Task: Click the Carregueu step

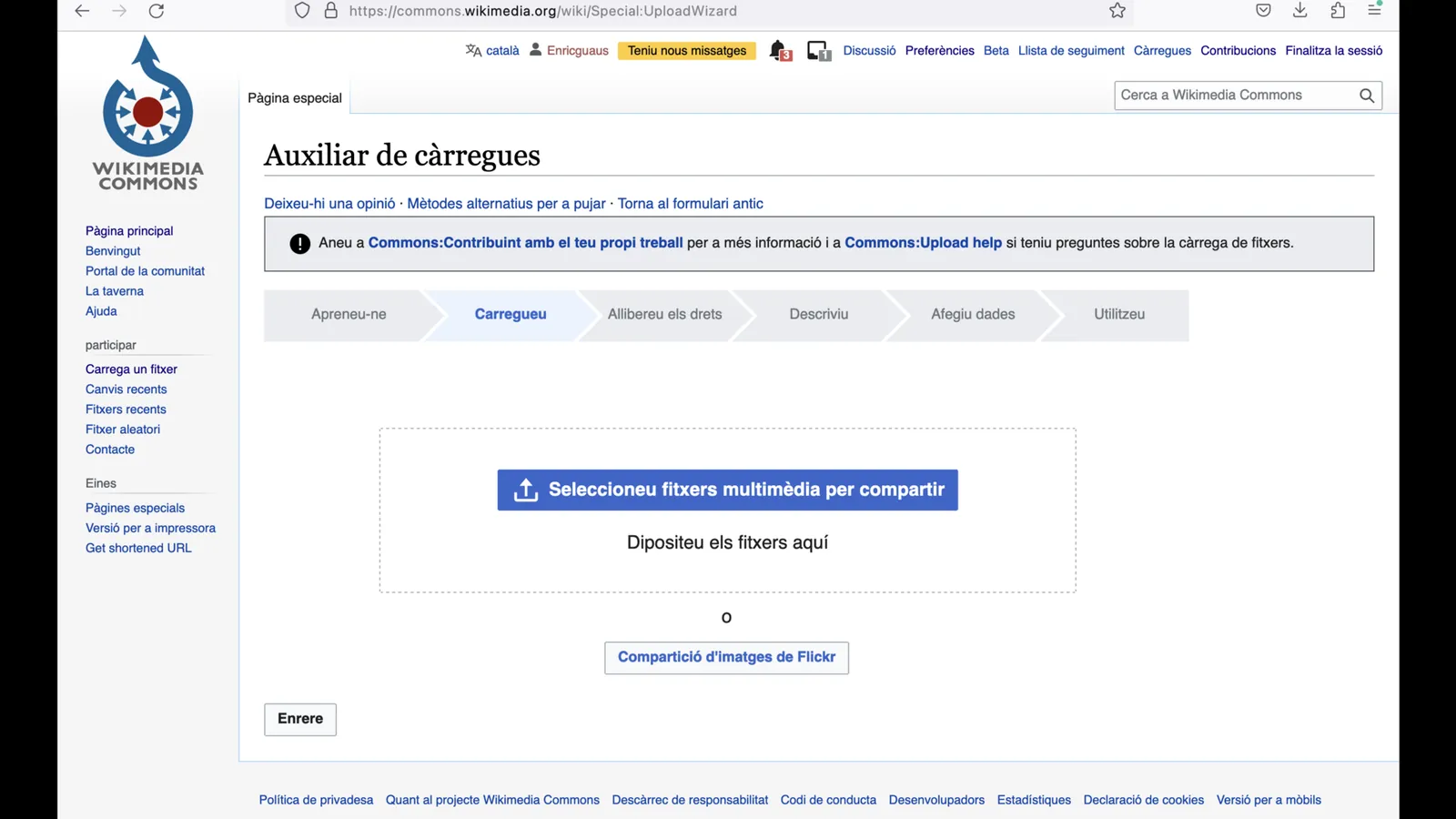Action: (511, 315)
